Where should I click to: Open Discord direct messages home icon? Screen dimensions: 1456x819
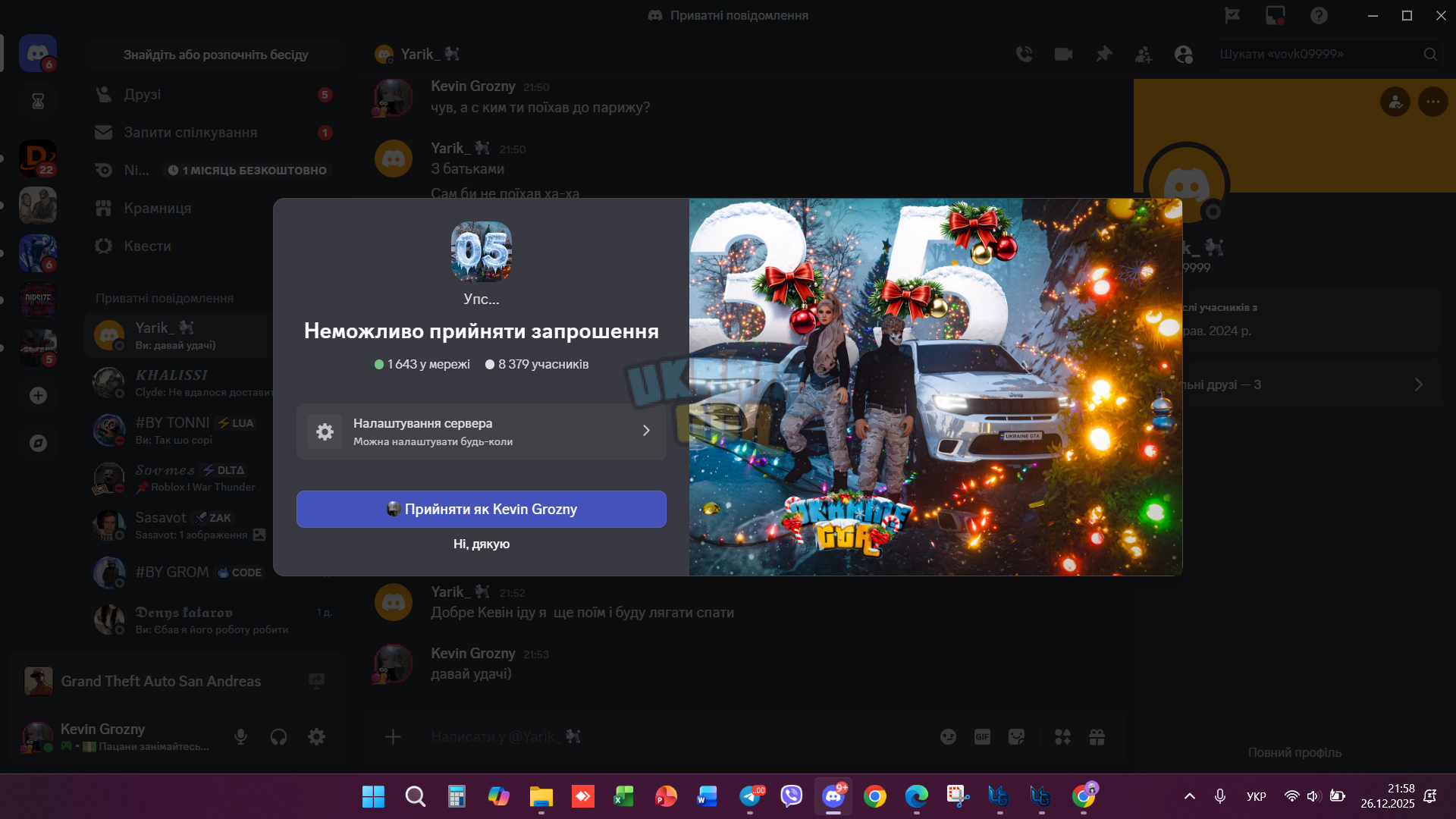[38, 53]
